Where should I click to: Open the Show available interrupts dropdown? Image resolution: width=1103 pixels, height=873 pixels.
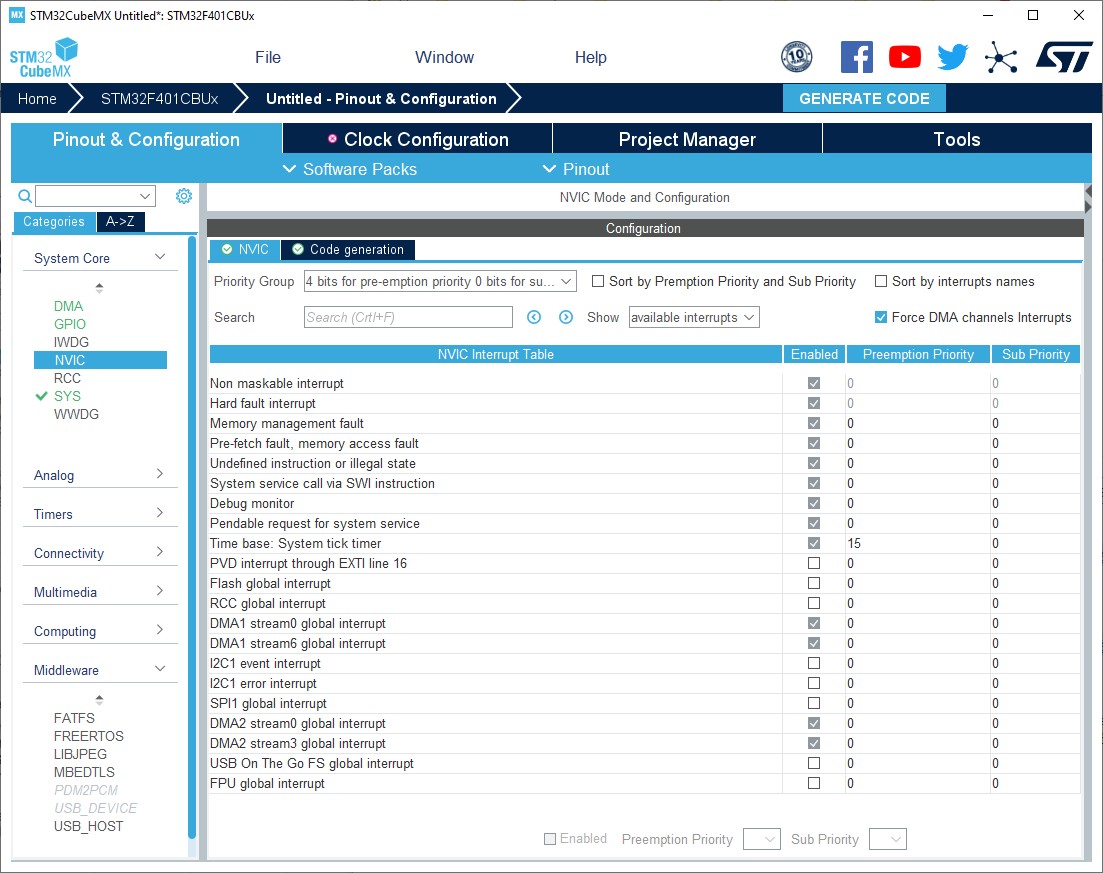694,317
